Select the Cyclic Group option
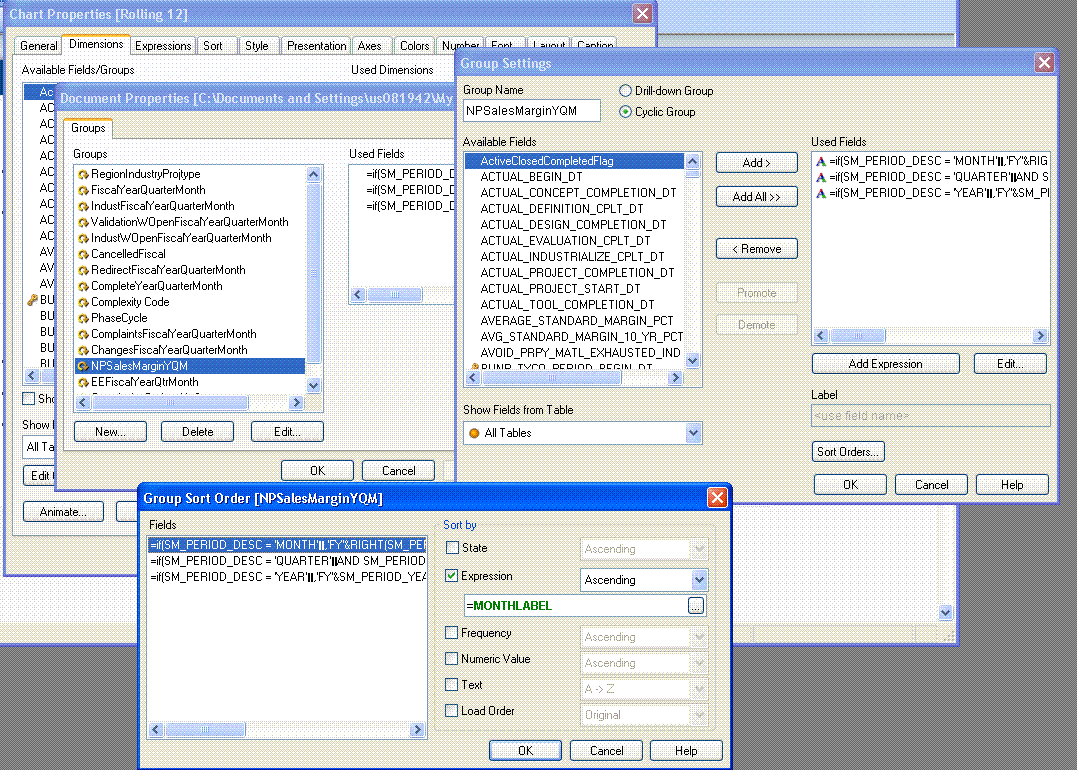The height and width of the screenshot is (770, 1077). pyautogui.click(x=625, y=111)
